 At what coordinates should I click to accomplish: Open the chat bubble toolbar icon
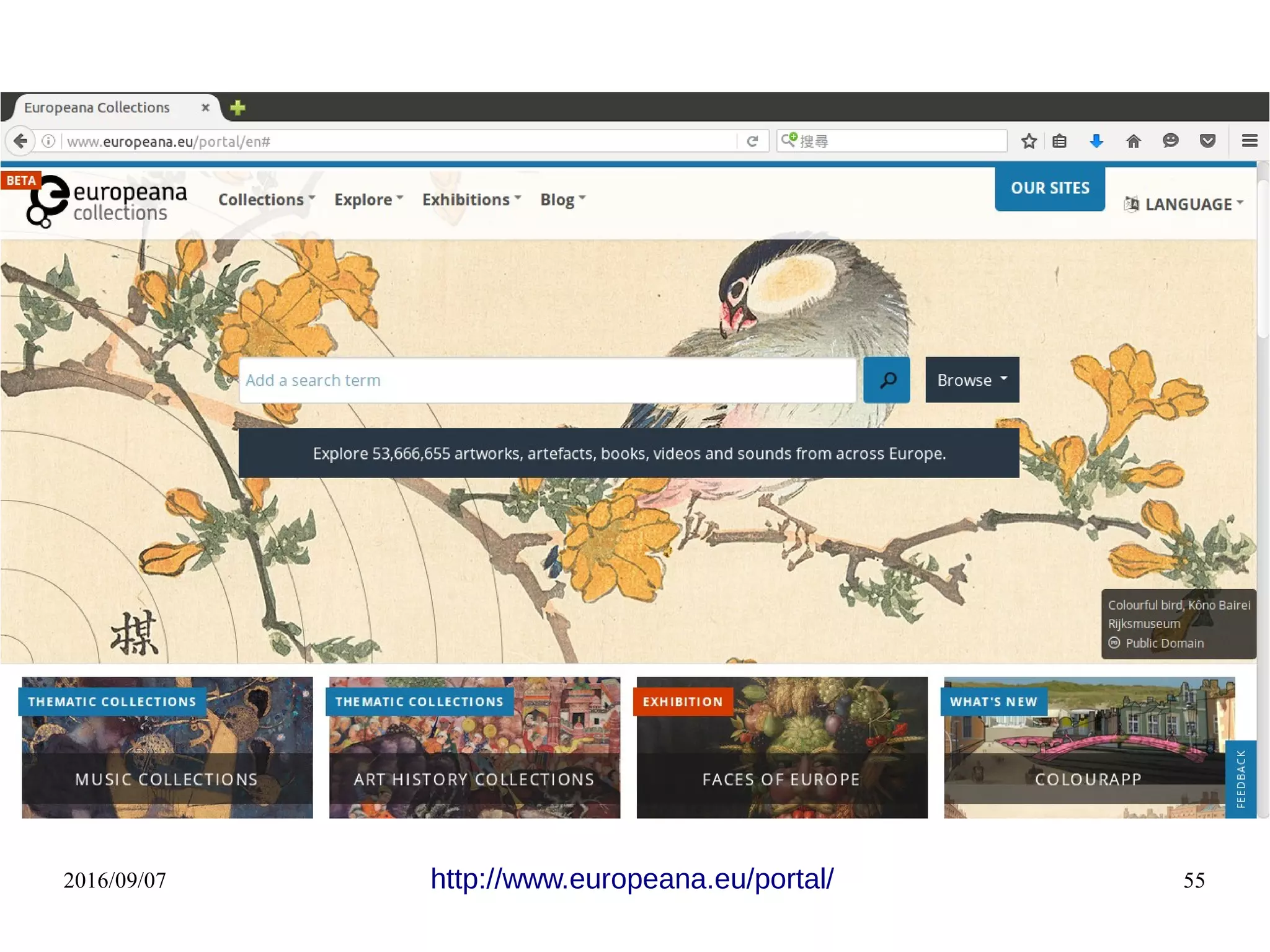click(x=1170, y=141)
